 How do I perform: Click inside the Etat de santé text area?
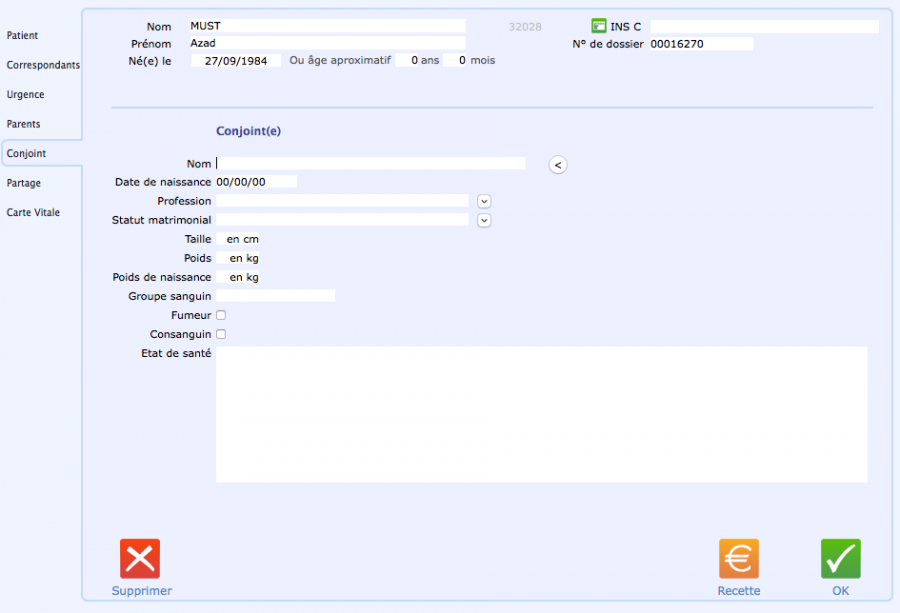point(541,414)
